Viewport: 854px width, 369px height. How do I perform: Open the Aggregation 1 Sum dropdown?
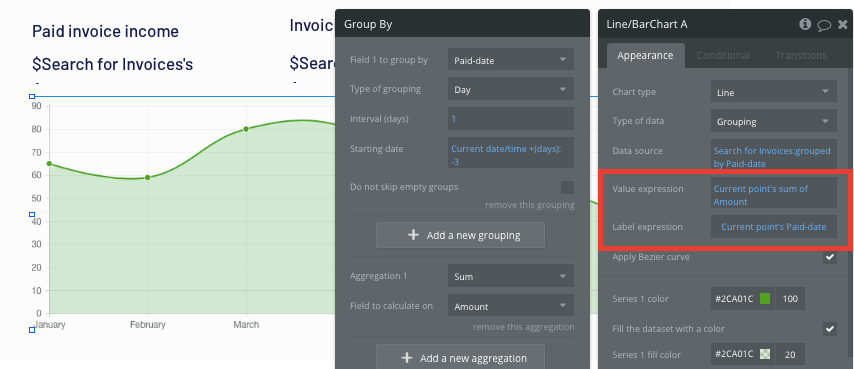click(511, 276)
